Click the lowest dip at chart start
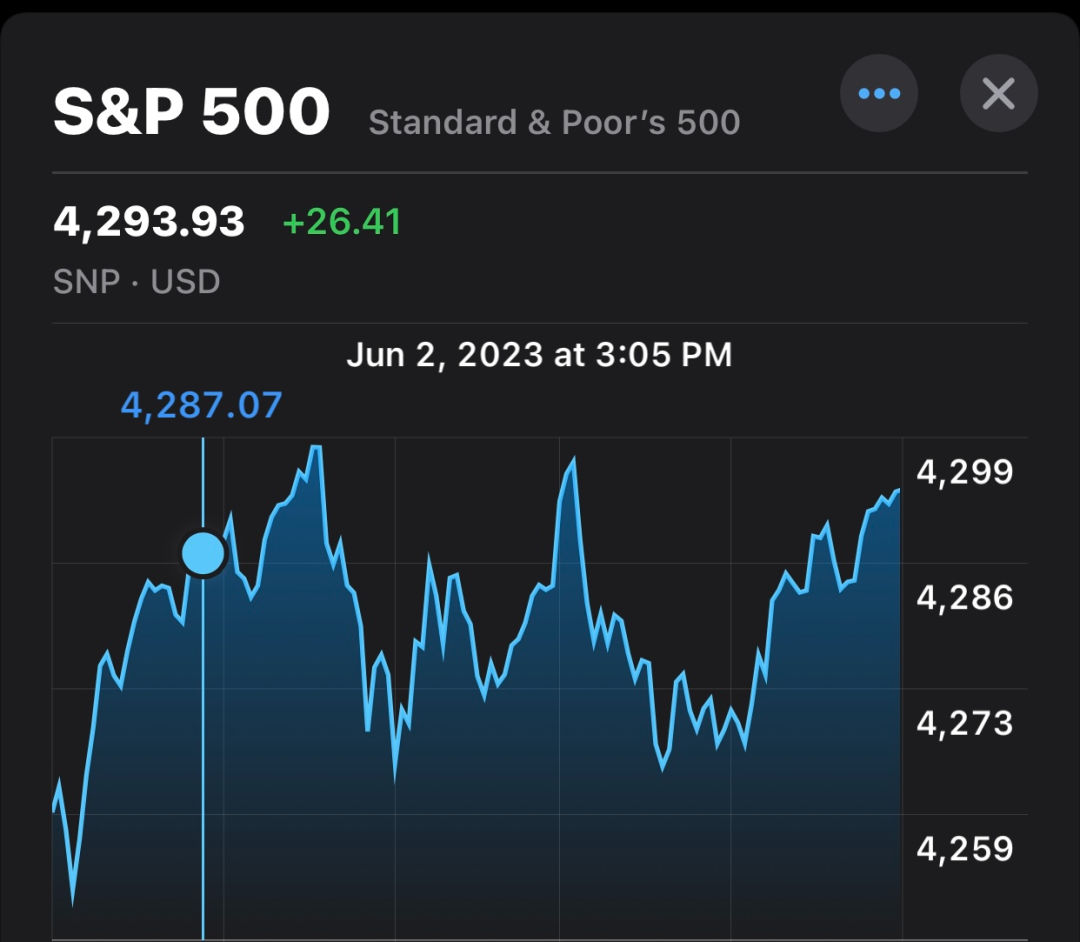 (x=73, y=900)
